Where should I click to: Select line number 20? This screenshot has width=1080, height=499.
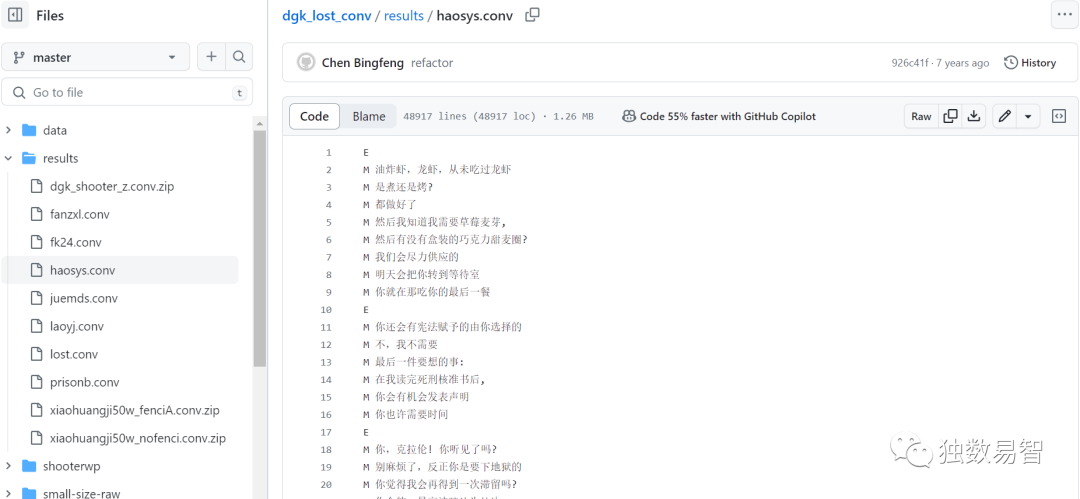pos(326,485)
